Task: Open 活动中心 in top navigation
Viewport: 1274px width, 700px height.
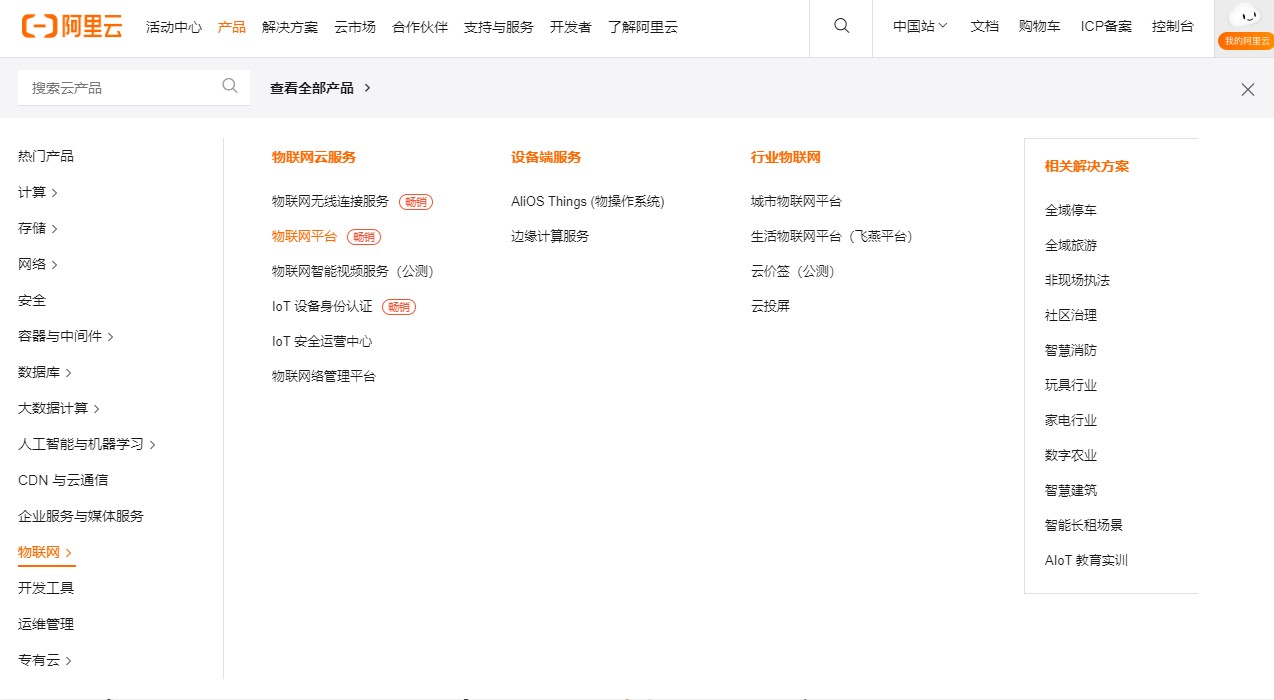Action: click(174, 27)
